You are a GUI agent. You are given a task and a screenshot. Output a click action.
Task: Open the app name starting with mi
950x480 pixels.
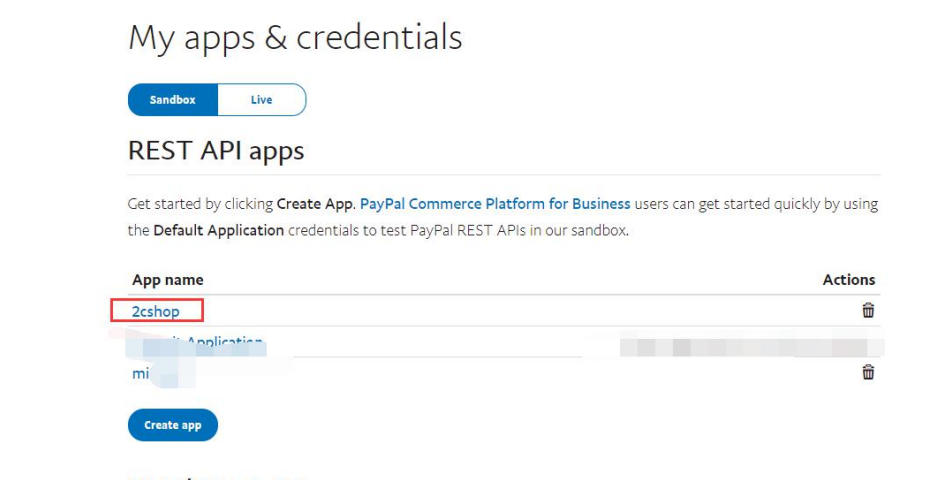tap(141, 373)
